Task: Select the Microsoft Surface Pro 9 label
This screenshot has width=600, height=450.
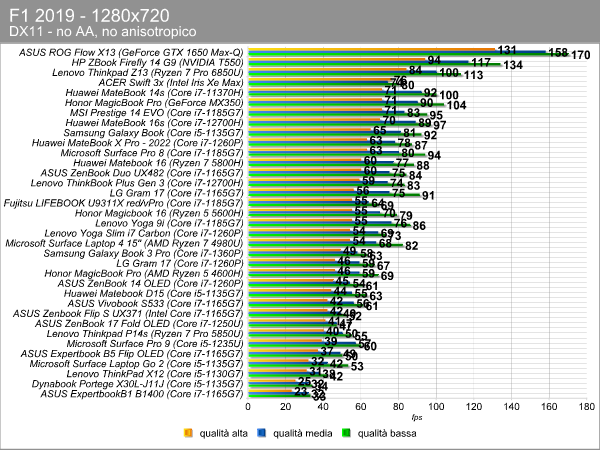Action: tap(155, 344)
